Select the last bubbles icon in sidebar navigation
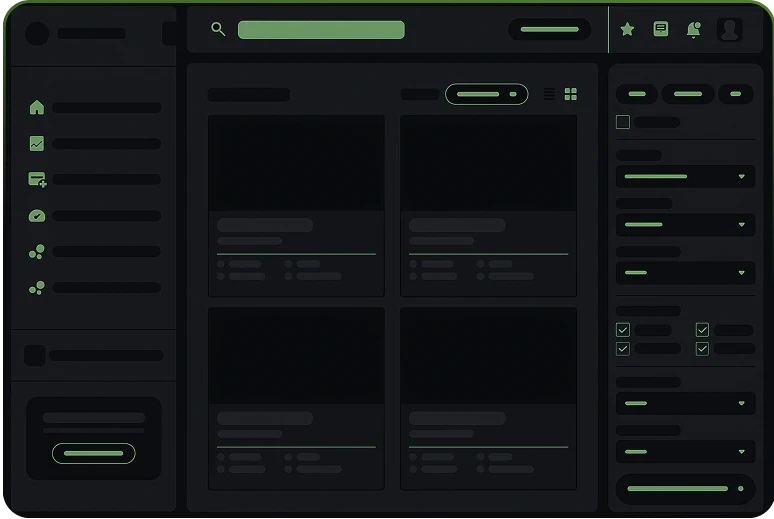Image resolution: width=774 pixels, height=519 pixels. pyautogui.click(x=37, y=288)
